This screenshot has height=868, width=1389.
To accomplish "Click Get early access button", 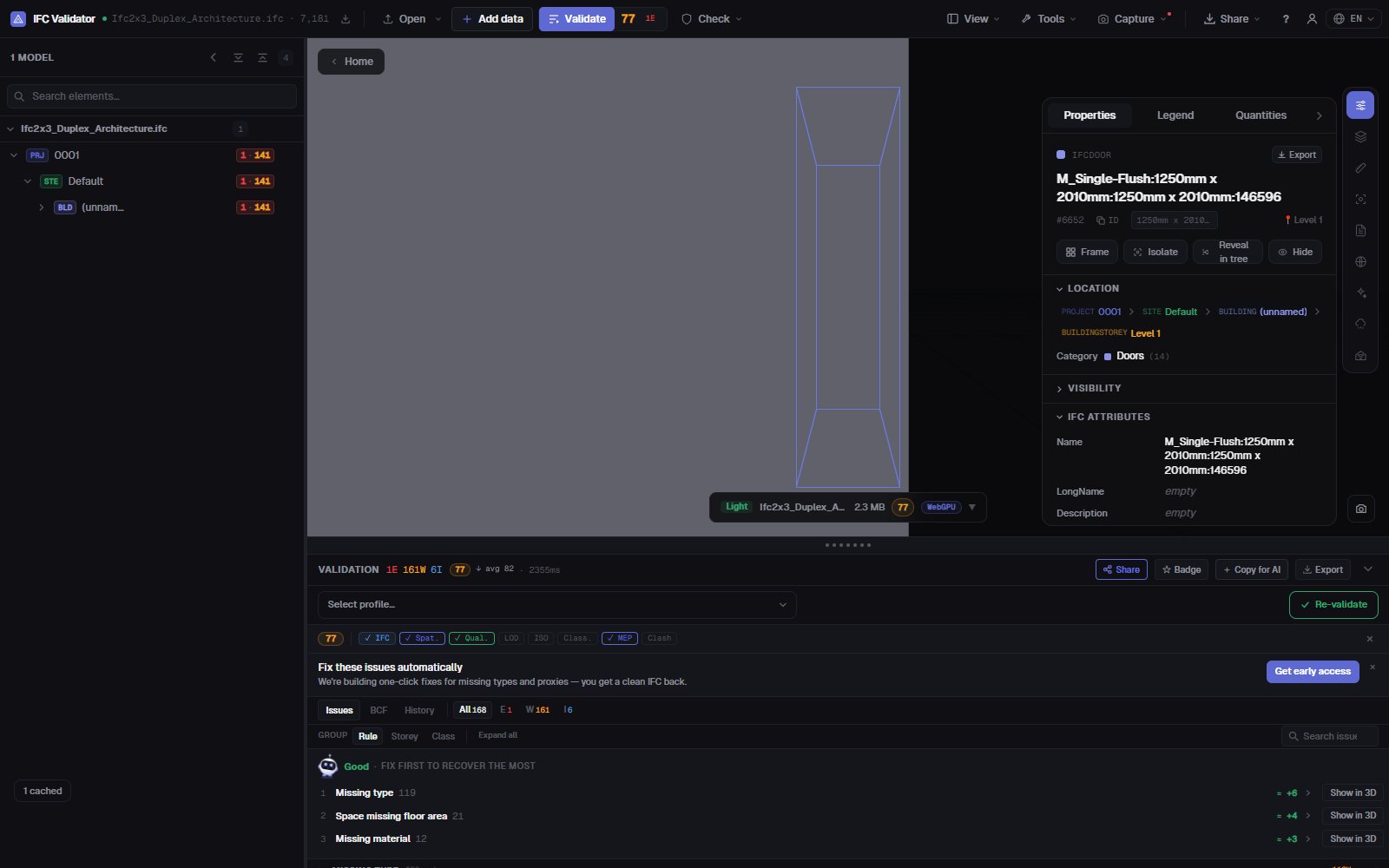I will pos(1313,672).
